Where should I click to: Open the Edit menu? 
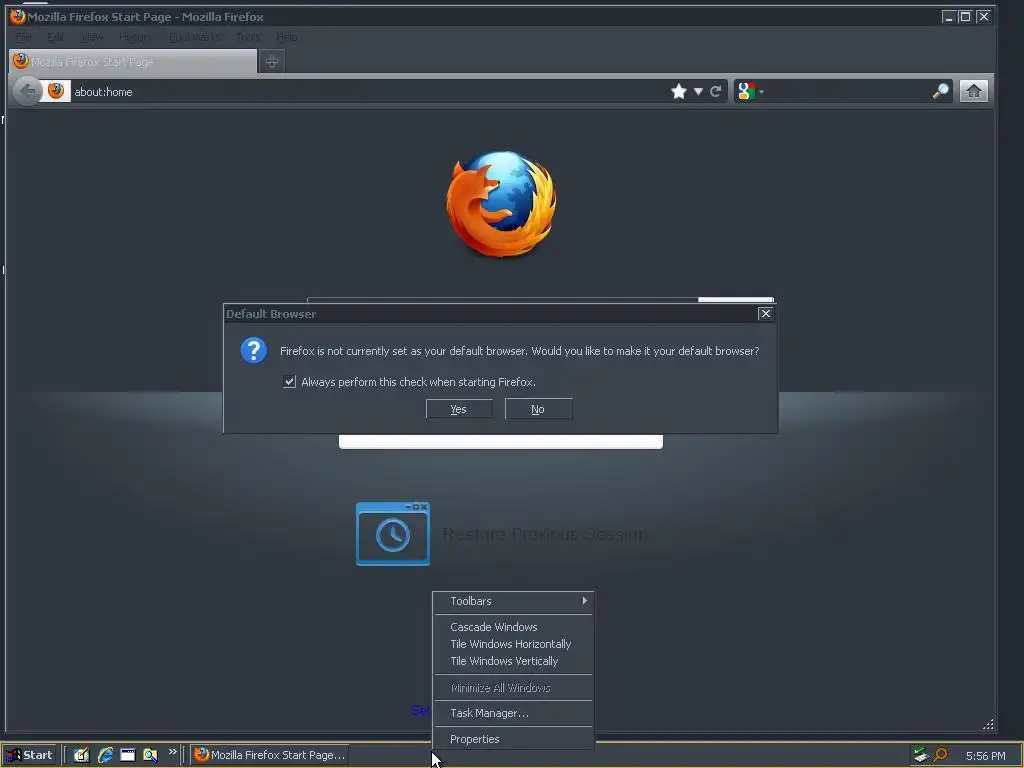click(55, 37)
